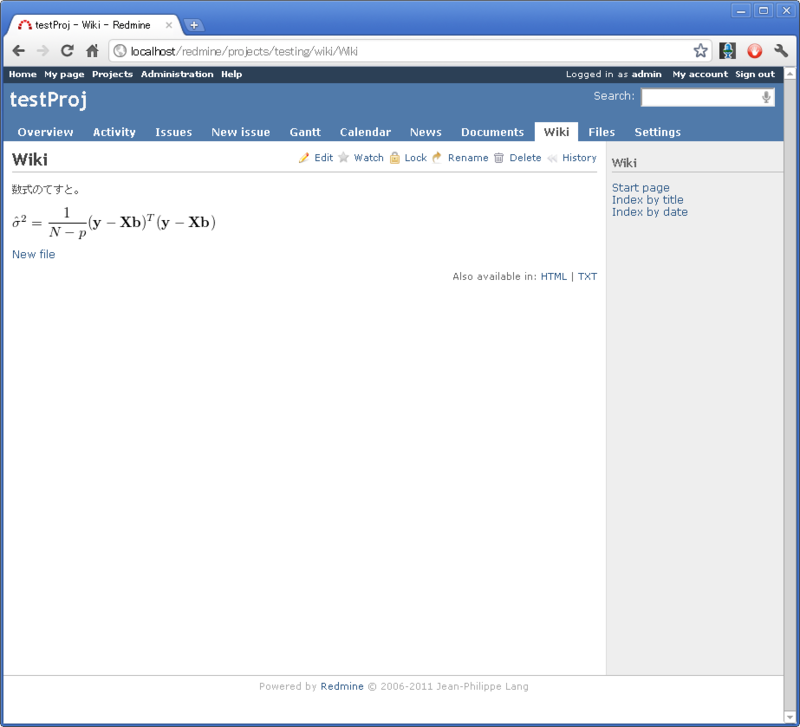Bookmark this page with the star icon
Viewport: 800px width, 727px height.
click(x=701, y=51)
